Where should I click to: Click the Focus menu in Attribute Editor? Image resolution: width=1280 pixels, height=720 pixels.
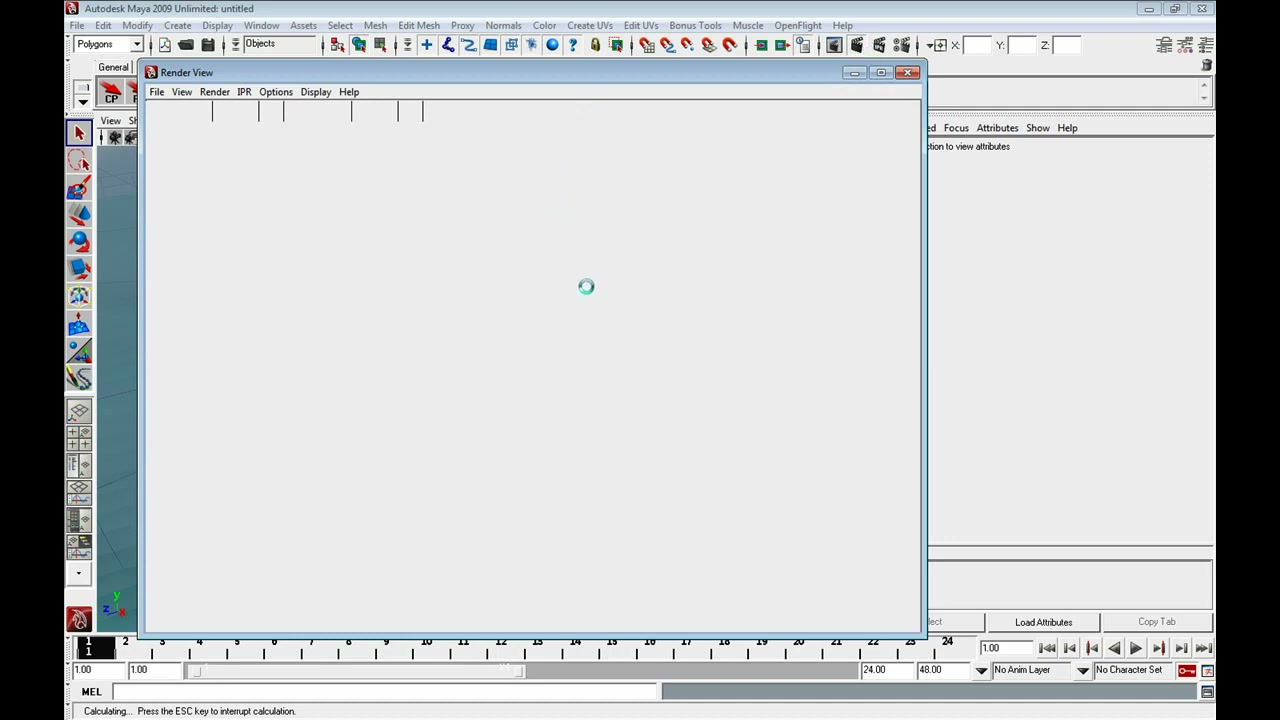click(956, 128)
